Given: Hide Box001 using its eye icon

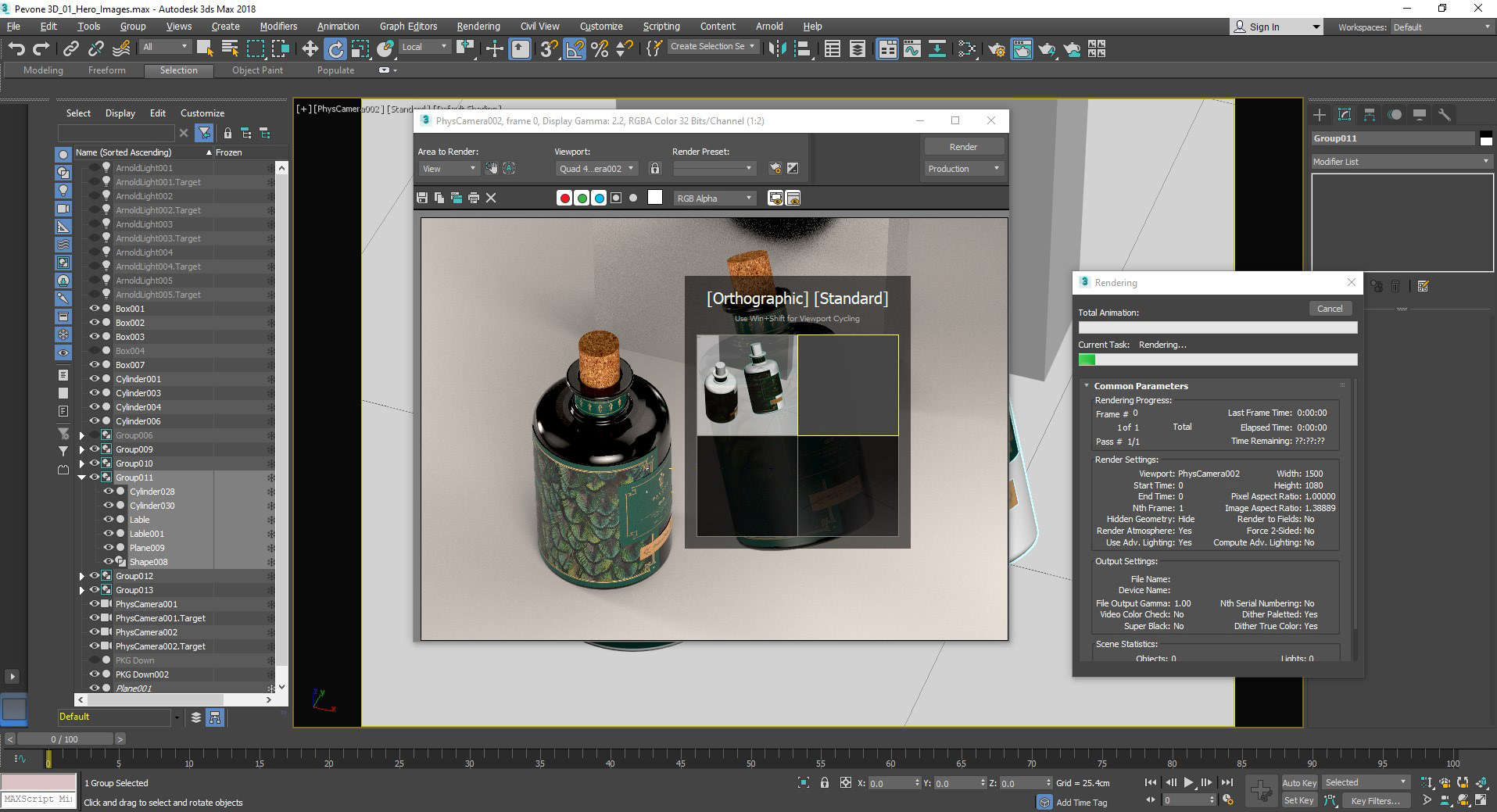Looking at the screenshot, I should (x=95, y=309).
